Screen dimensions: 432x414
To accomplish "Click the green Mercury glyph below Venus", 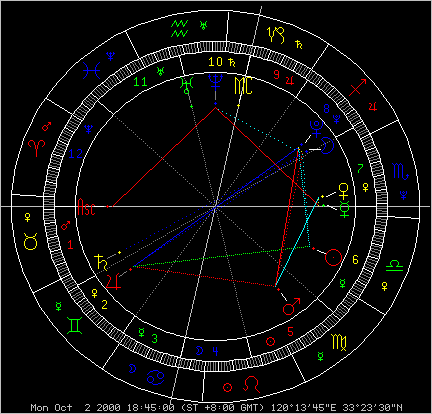I will 344,209.
